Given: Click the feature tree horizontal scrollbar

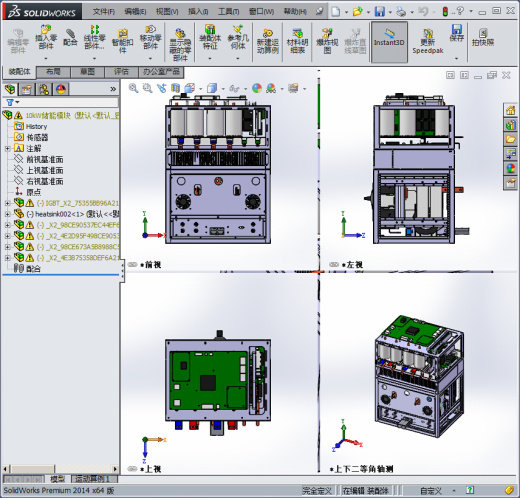Looking at the screenshot, I should pyautogui.click(x=60, y=469).
